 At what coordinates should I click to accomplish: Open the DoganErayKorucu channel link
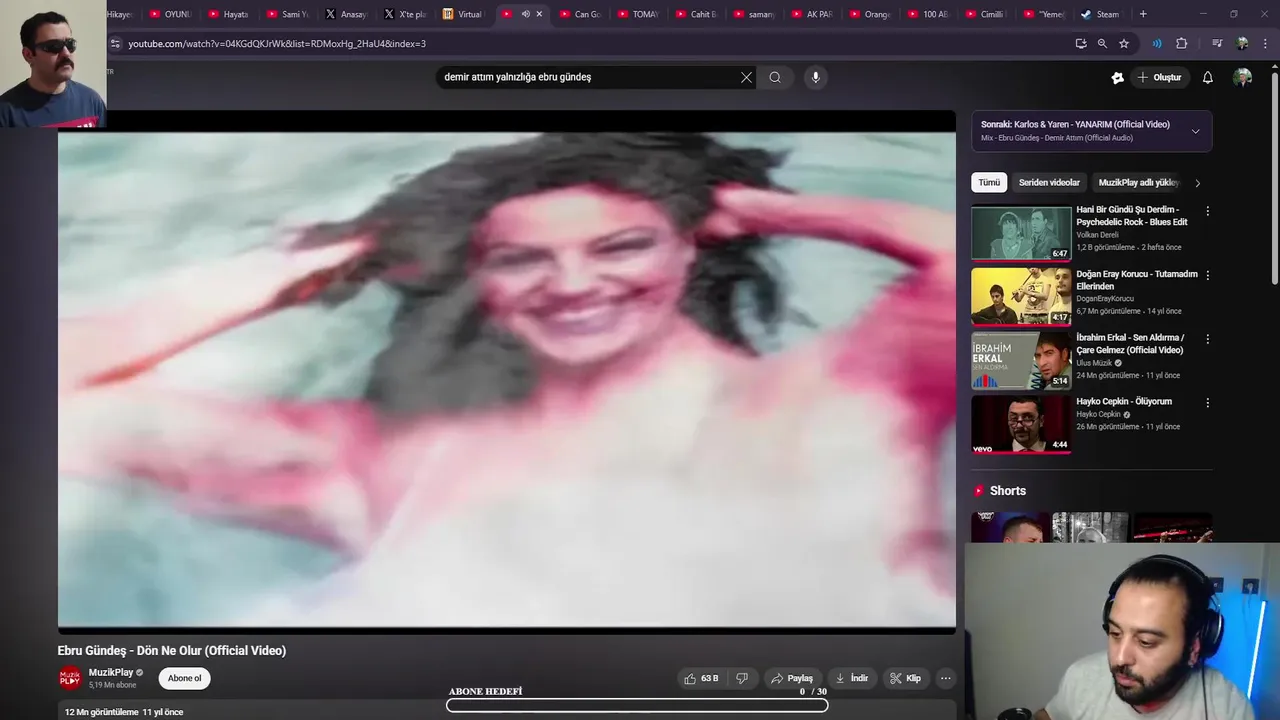point(1105,299)
